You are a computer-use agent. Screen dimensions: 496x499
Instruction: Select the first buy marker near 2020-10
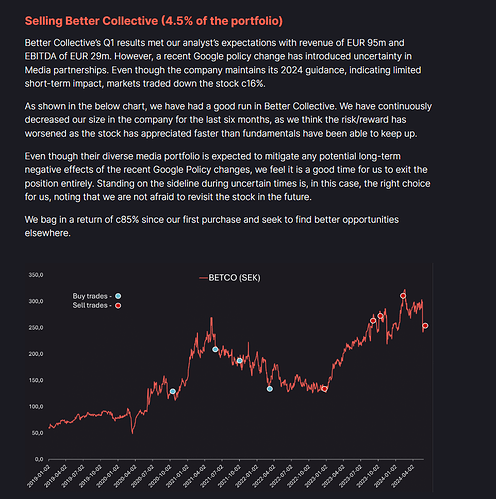(x=173, y=391)
